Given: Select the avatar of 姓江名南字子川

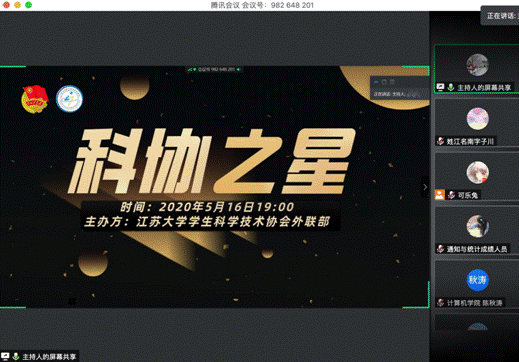Looking at the screenshot, I should point(477,119).
